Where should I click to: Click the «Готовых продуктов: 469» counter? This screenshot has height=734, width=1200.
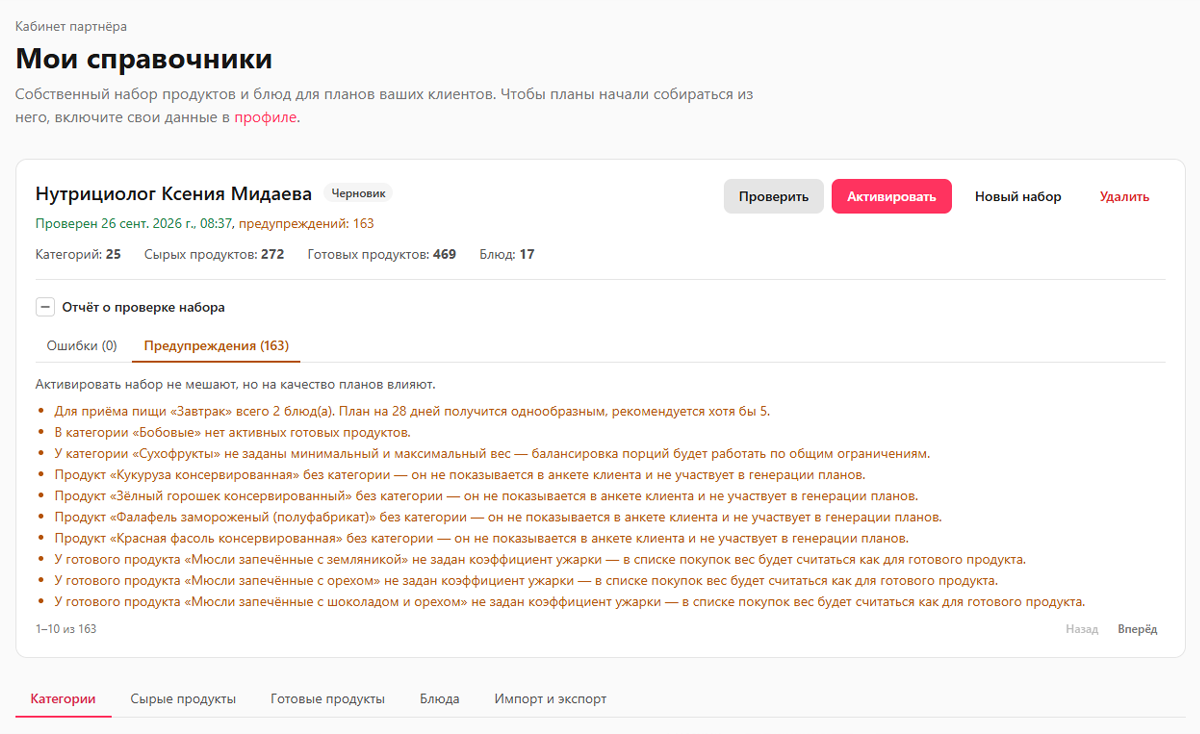pyautogui.click(x=382, y=255)
